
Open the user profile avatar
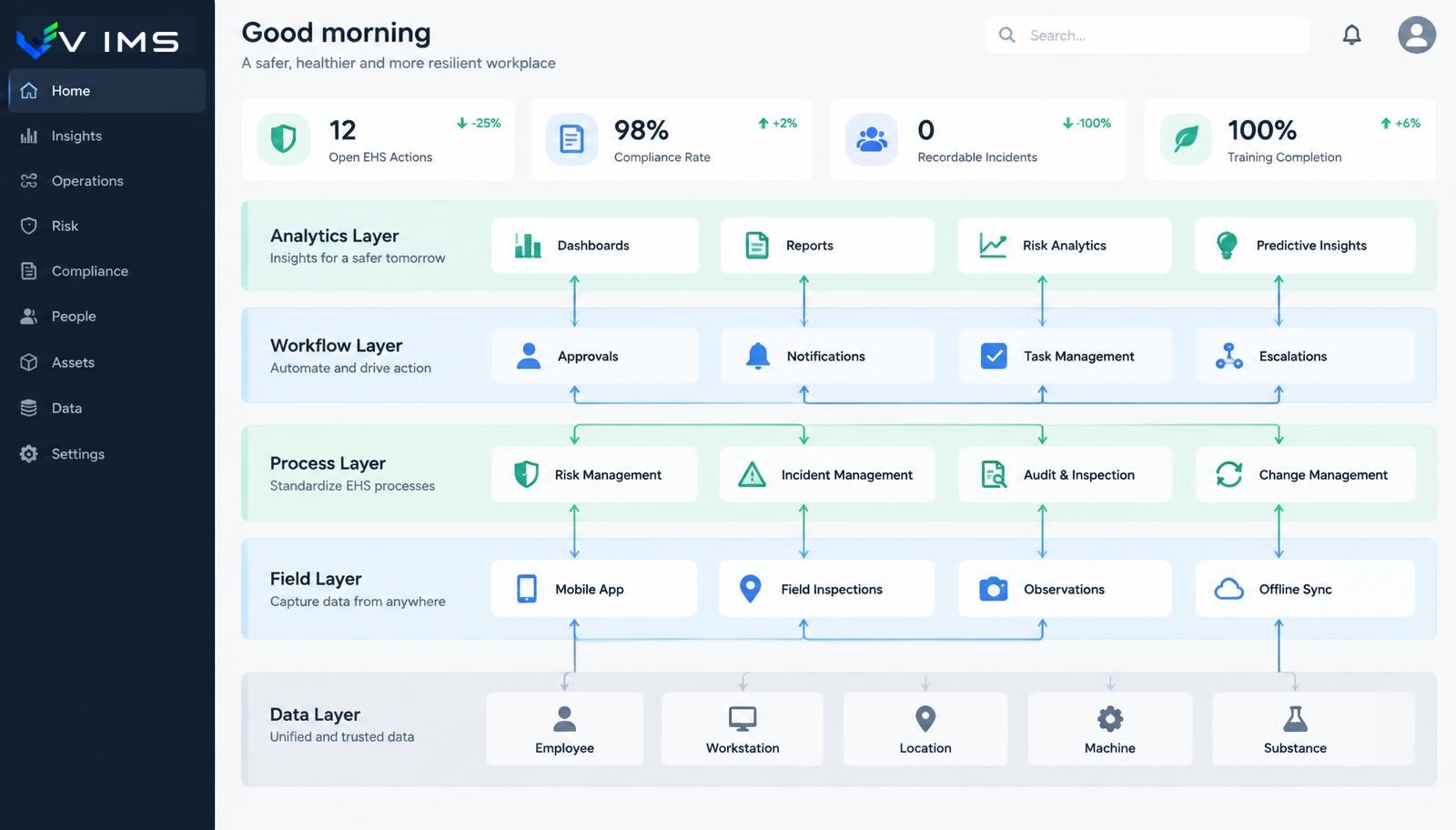tap(1417, 35)
